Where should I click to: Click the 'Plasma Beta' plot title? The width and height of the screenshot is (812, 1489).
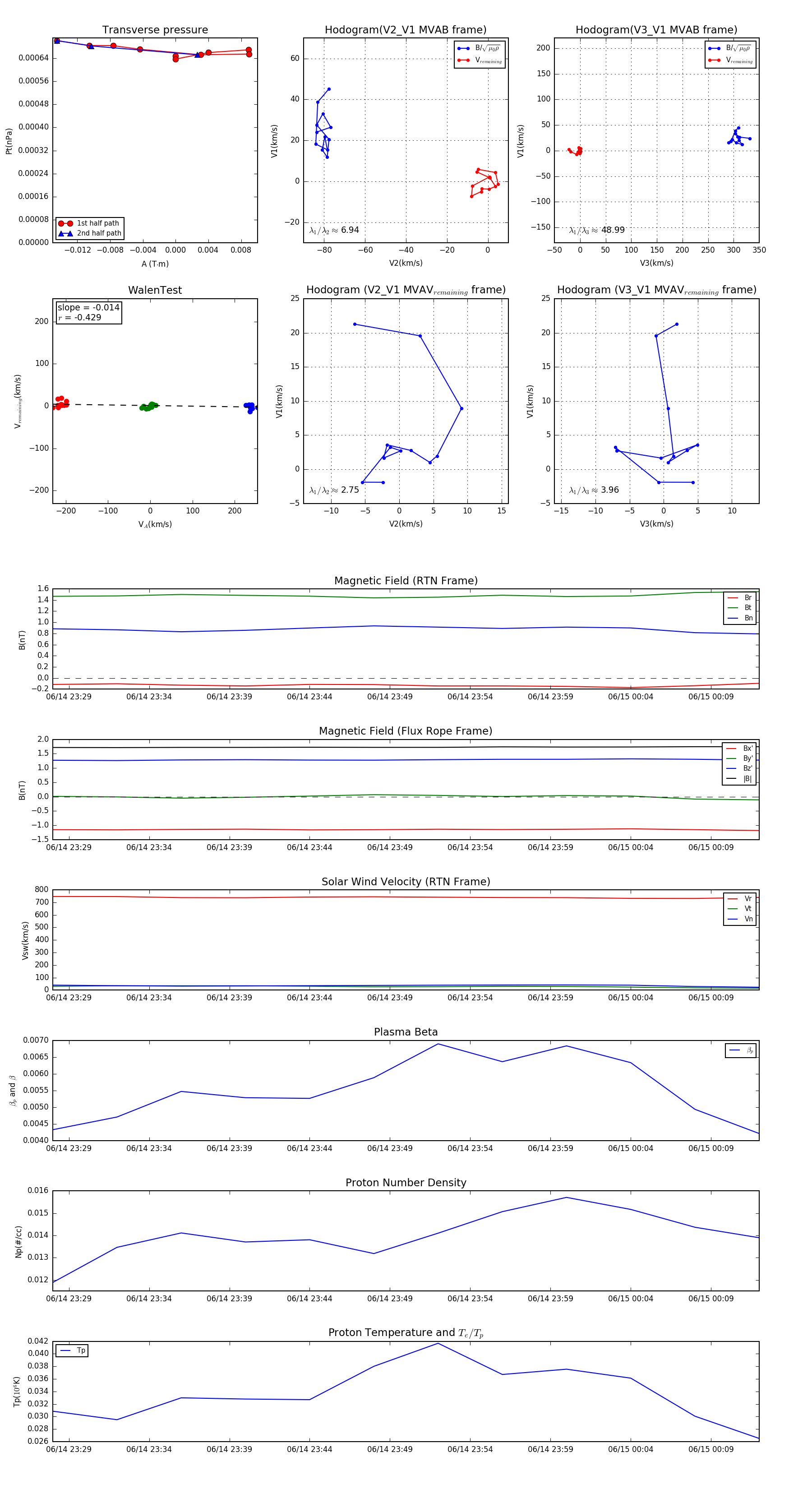tap(406, 1032)
